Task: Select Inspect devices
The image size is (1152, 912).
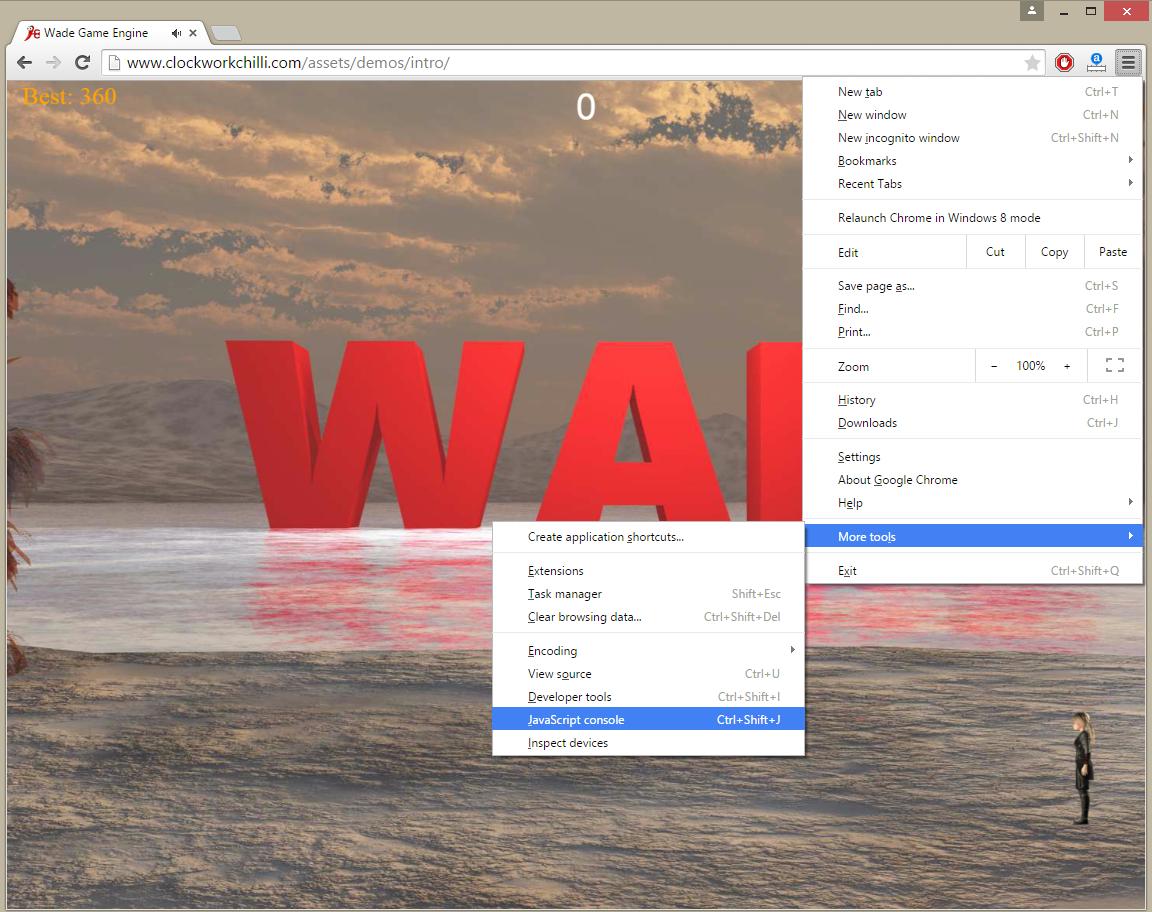Action: point(648,743)
